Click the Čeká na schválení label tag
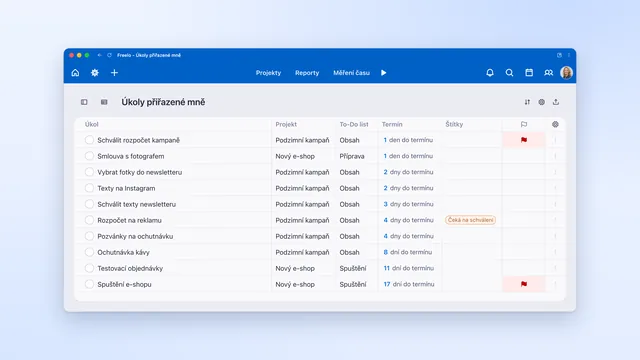This screenshot has height=360, width=640. point(470,220)
